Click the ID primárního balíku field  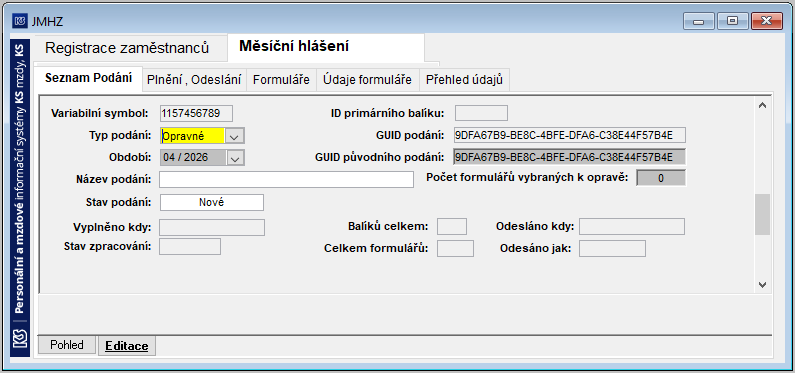(x=481, y=114)
